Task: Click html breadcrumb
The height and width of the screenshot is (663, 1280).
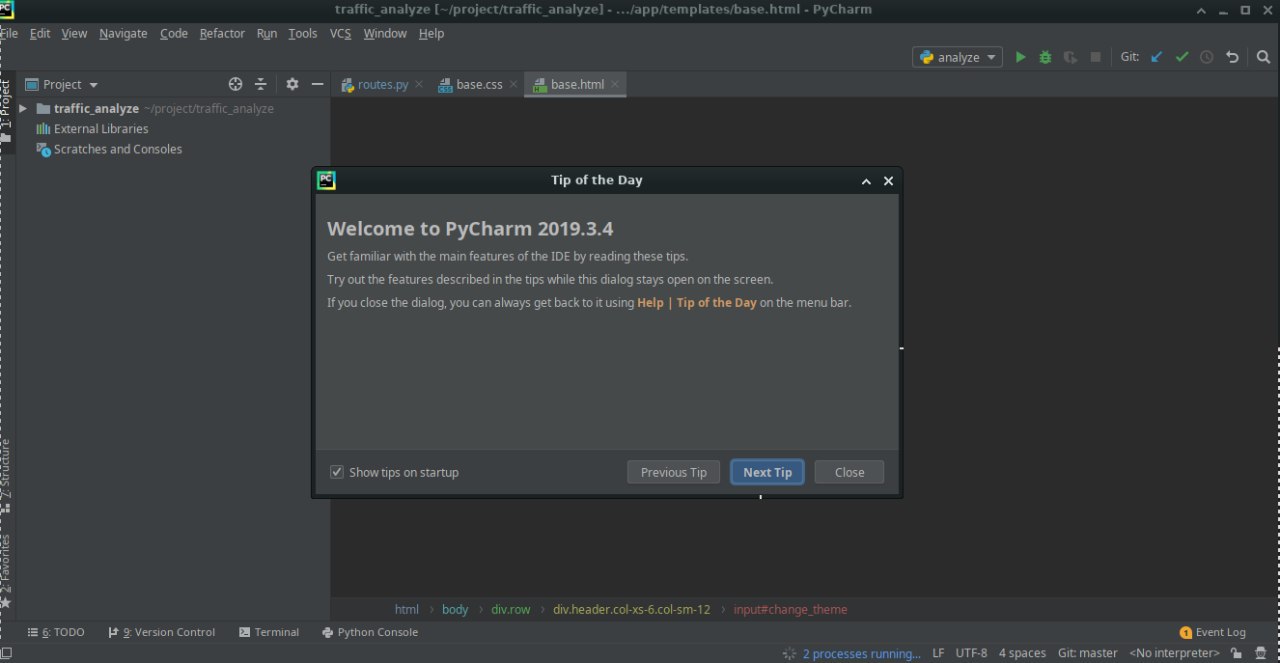Action: pyautogui.click(x=406, y=609)
